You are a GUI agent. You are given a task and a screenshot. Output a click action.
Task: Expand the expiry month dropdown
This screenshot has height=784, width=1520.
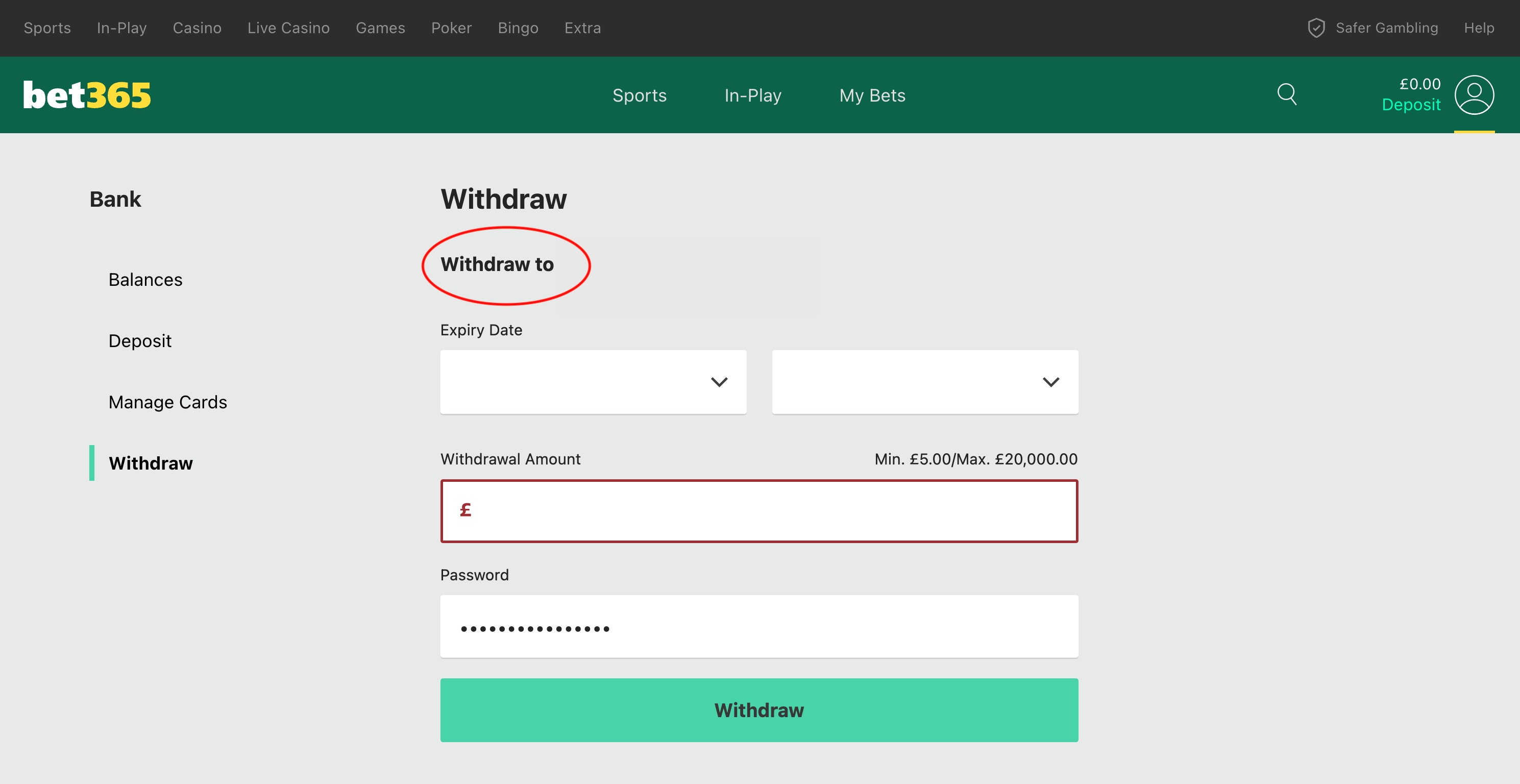(x=593, y=382)
